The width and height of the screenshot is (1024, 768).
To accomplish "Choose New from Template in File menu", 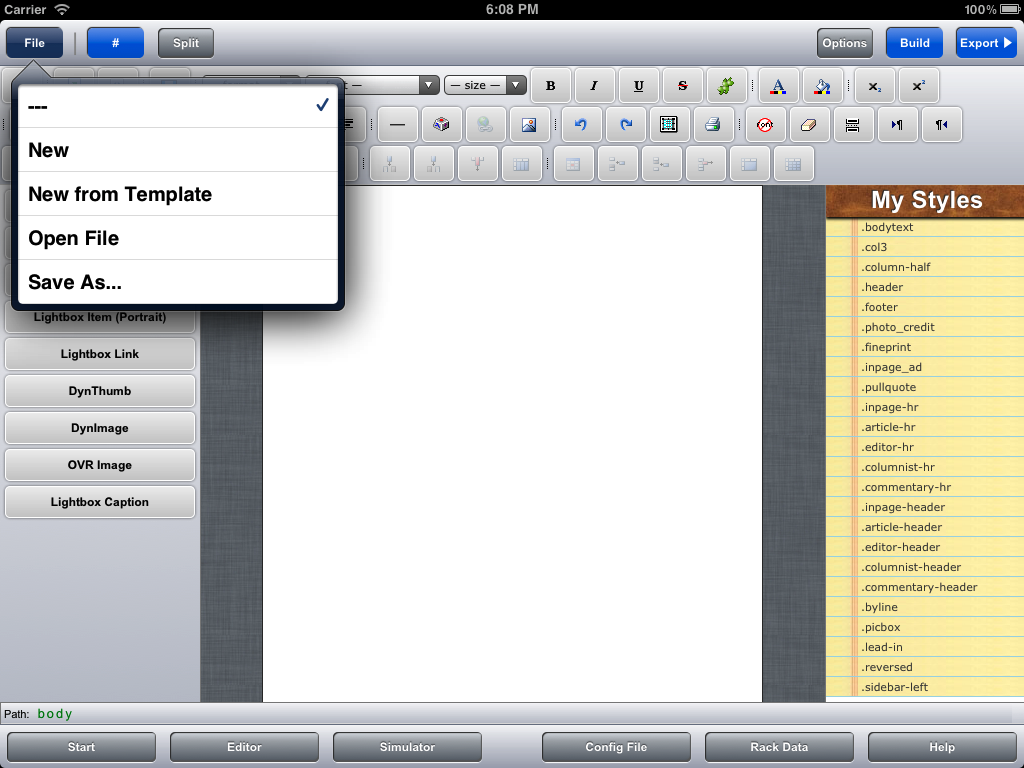I will 178,194.
